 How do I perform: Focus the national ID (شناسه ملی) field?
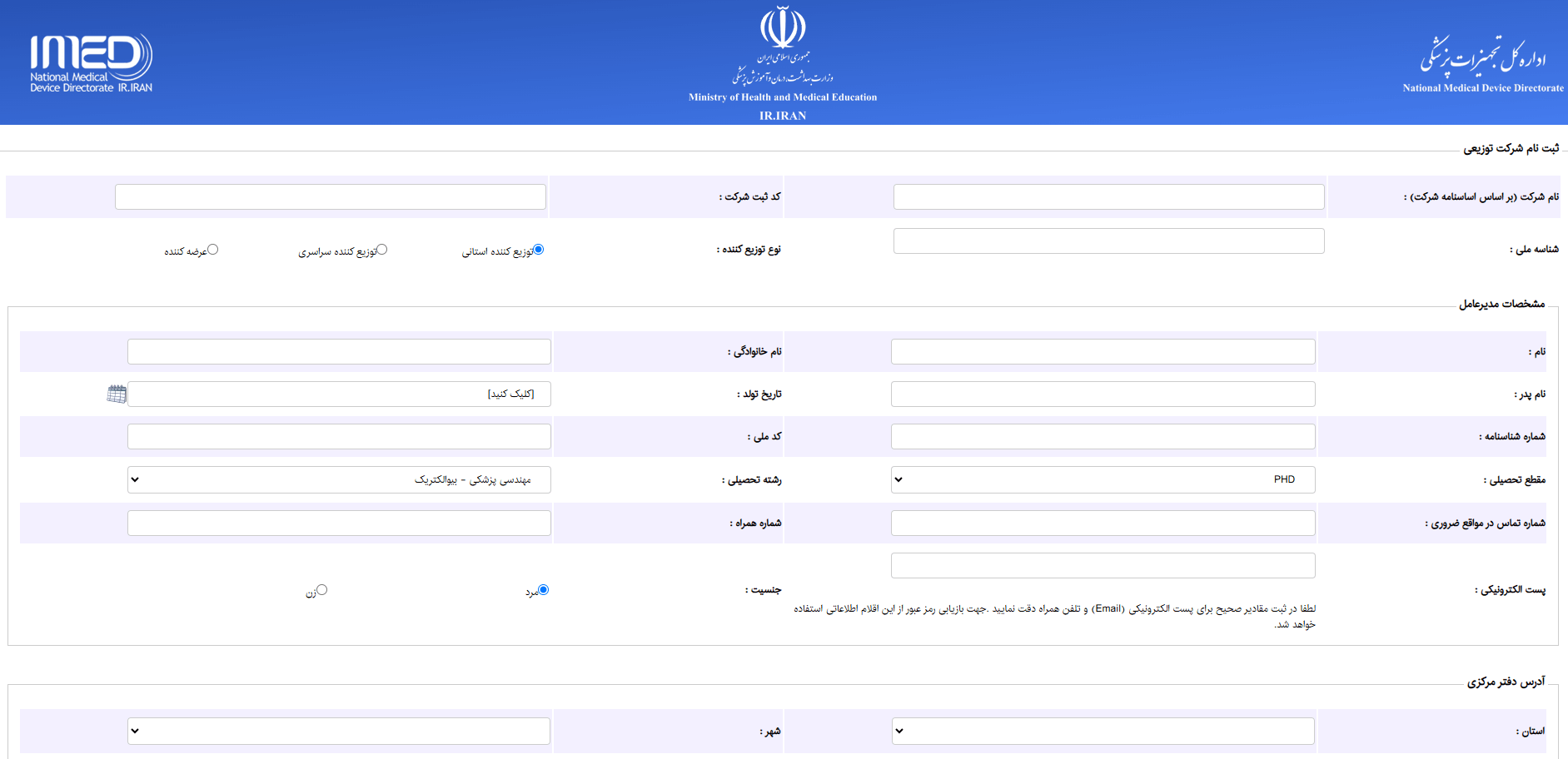tap(1108, 241)
